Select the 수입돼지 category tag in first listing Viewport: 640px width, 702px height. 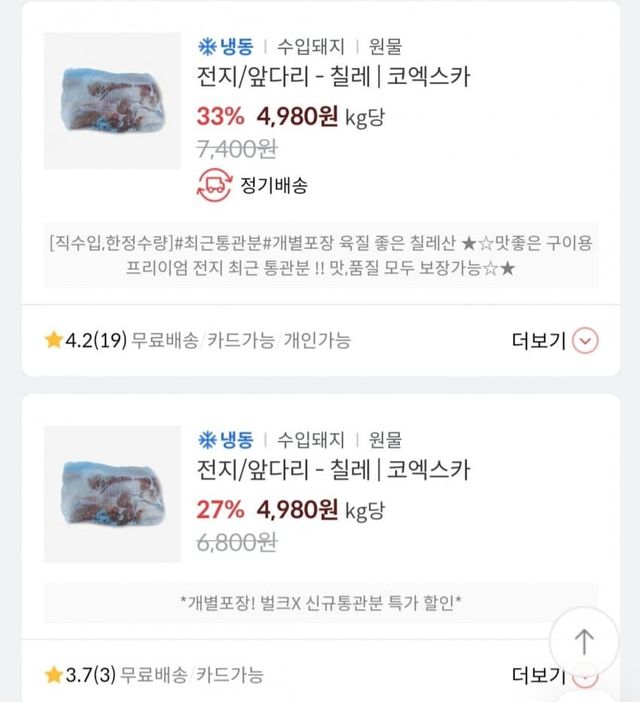[x=311, y=47]
